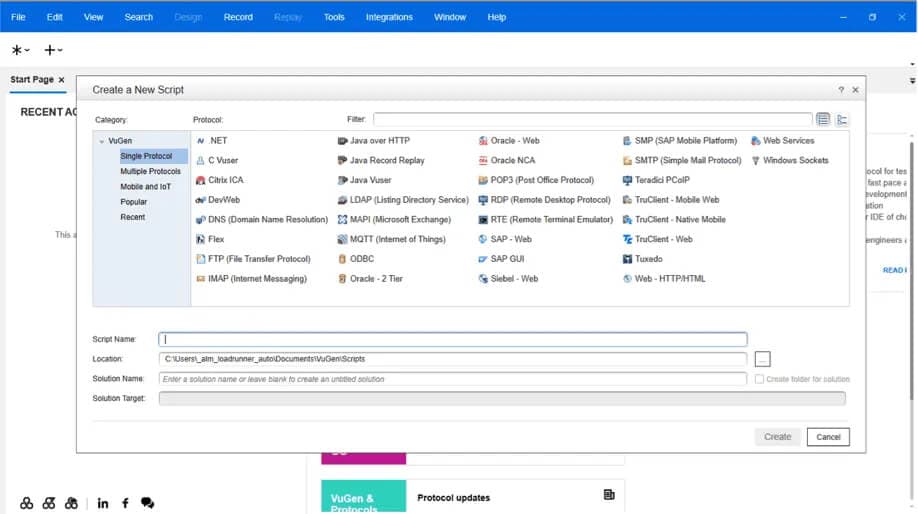
Task: Select the Citrix ICA protocol icon
Action: click(200, 180)
